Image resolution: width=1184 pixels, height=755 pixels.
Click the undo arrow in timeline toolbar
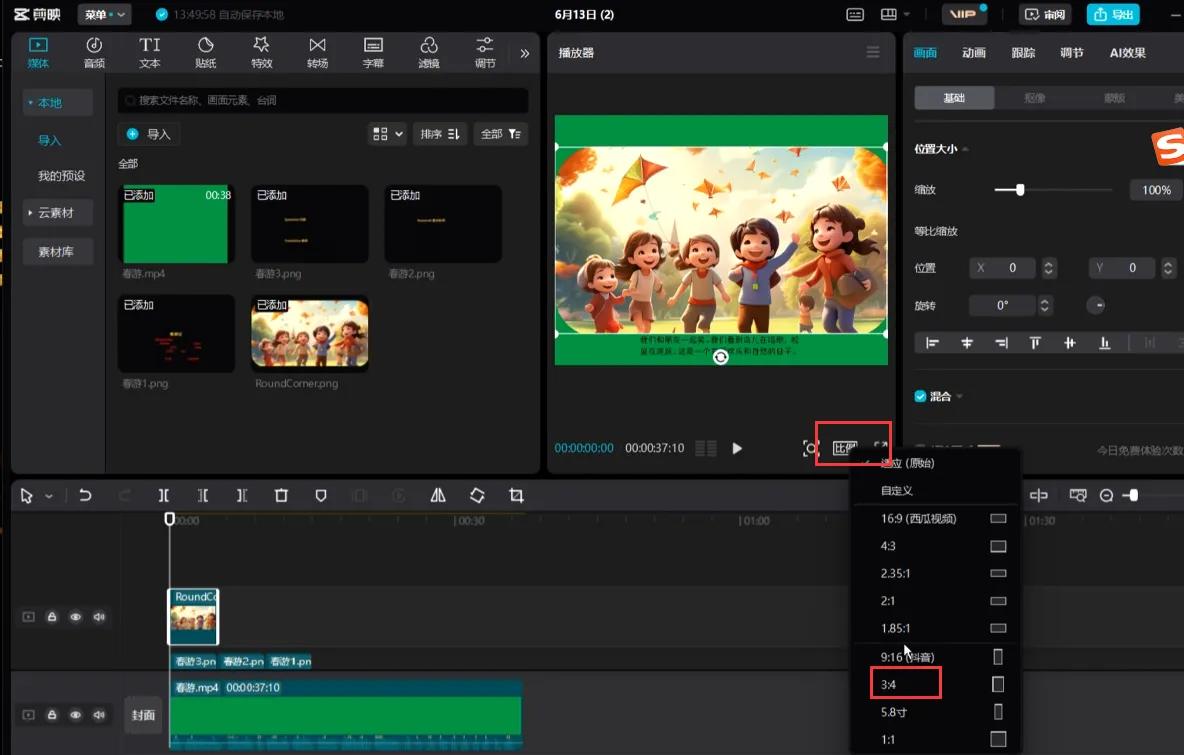click(86, 495)
